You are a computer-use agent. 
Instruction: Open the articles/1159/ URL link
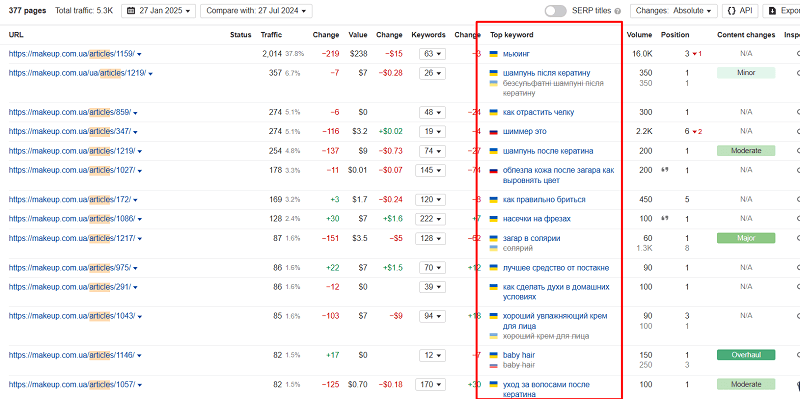(71, 54)
